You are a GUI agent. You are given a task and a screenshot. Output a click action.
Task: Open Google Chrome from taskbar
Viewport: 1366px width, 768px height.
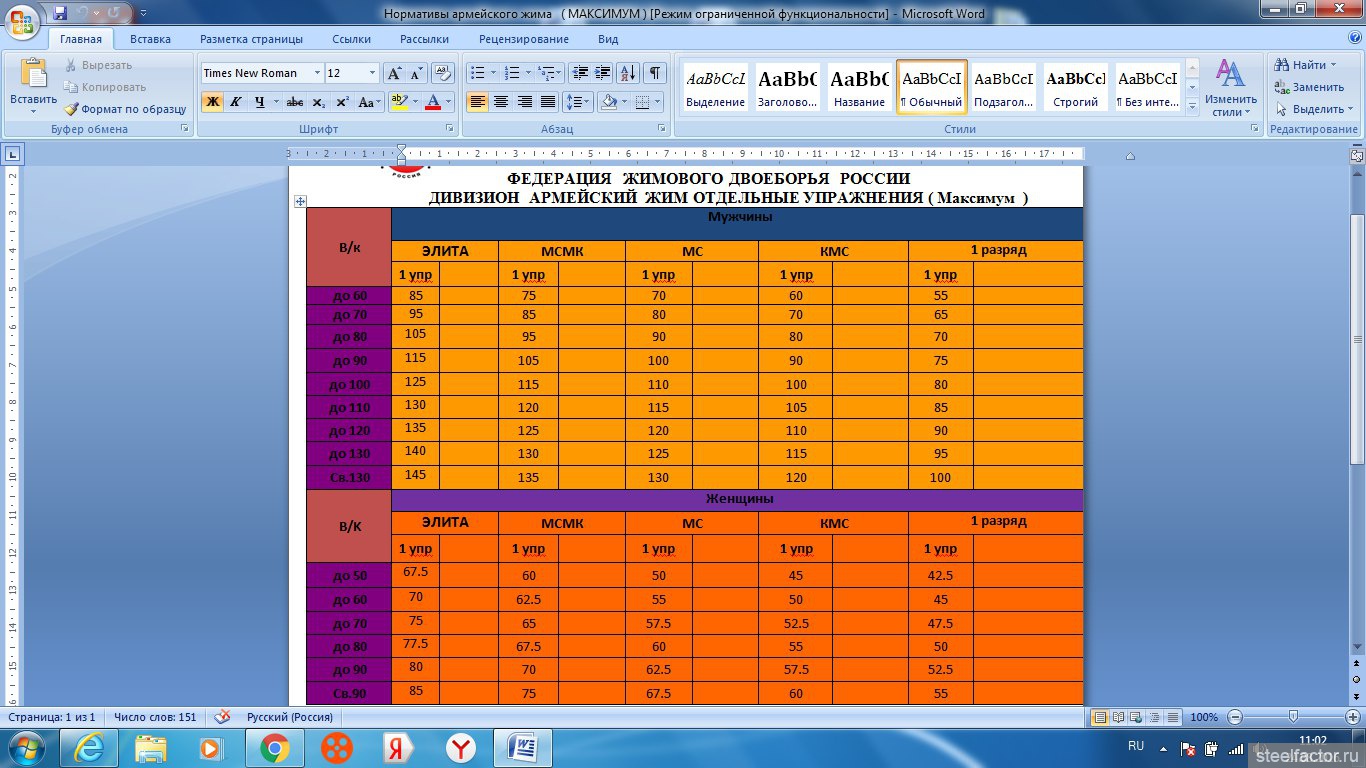tap(274, 748)
